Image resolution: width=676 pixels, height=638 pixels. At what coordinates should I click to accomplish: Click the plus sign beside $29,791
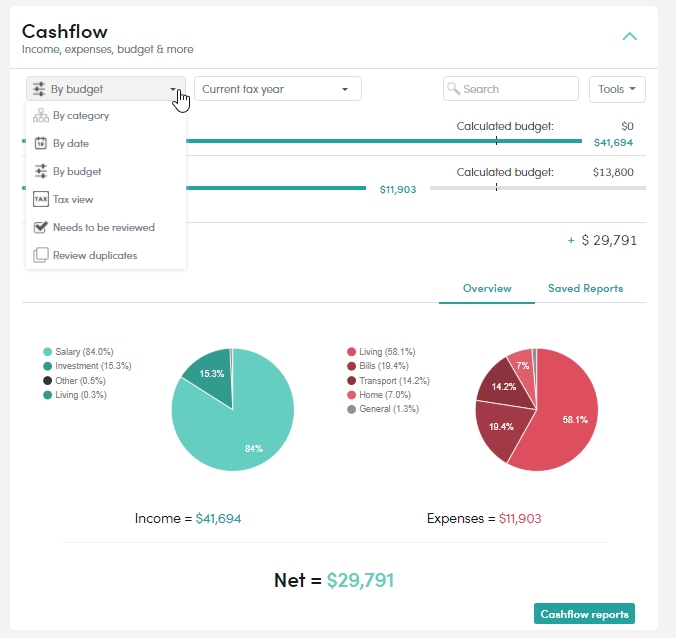(x=571, y=241)
